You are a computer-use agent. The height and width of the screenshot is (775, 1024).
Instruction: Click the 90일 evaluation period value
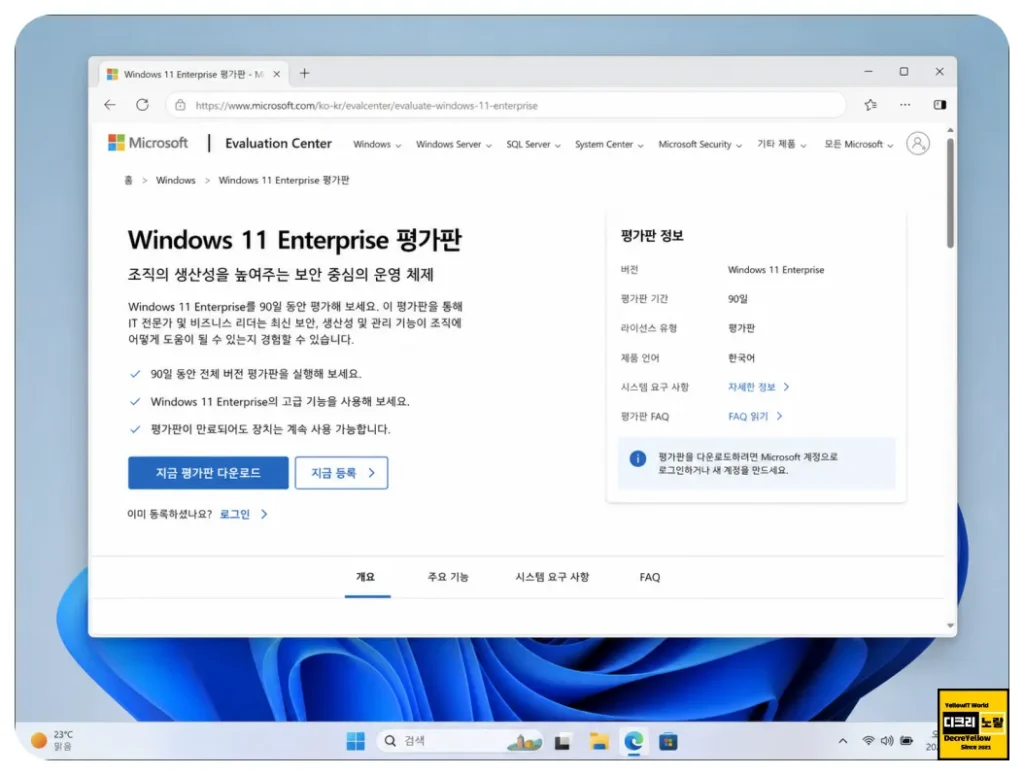737,299
